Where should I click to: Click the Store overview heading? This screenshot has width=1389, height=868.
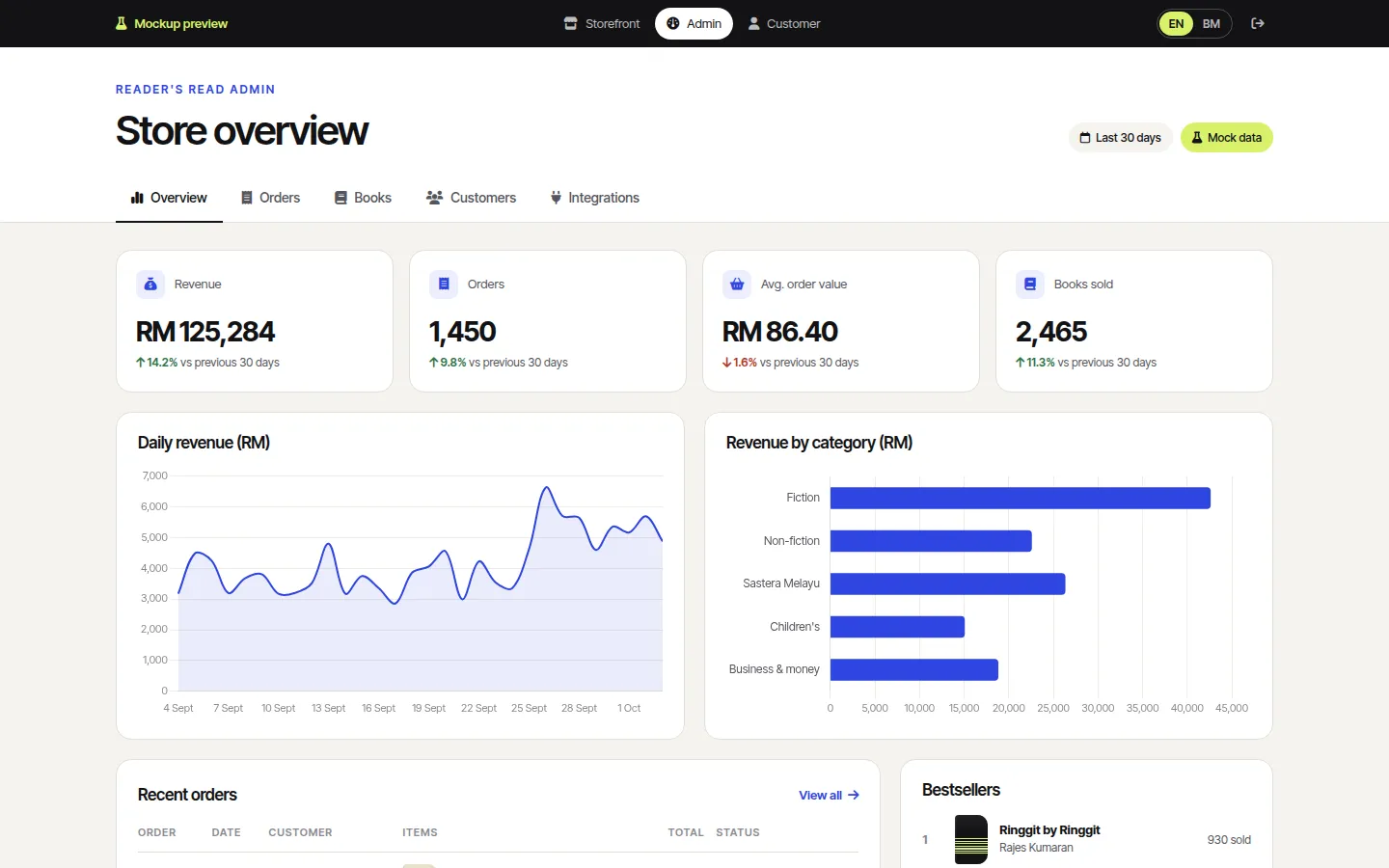(x=242, y=131)
